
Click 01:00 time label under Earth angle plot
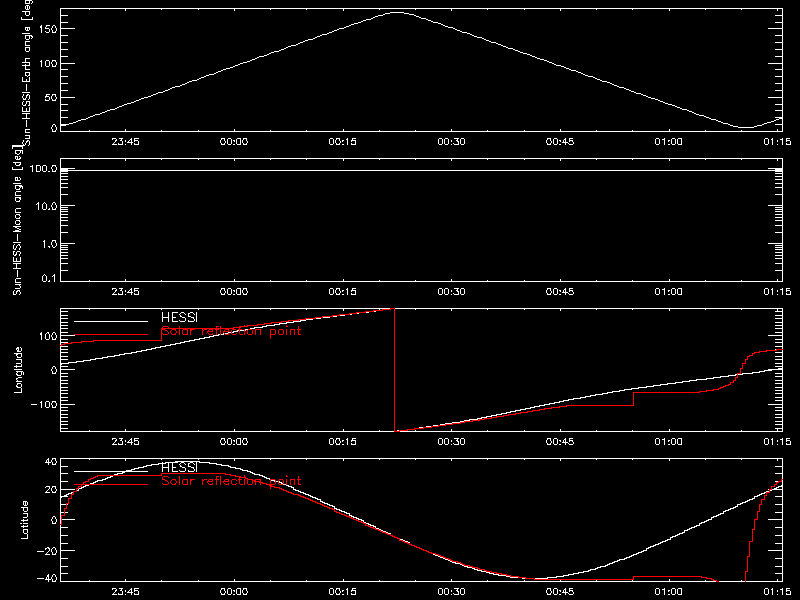point(669,142)
